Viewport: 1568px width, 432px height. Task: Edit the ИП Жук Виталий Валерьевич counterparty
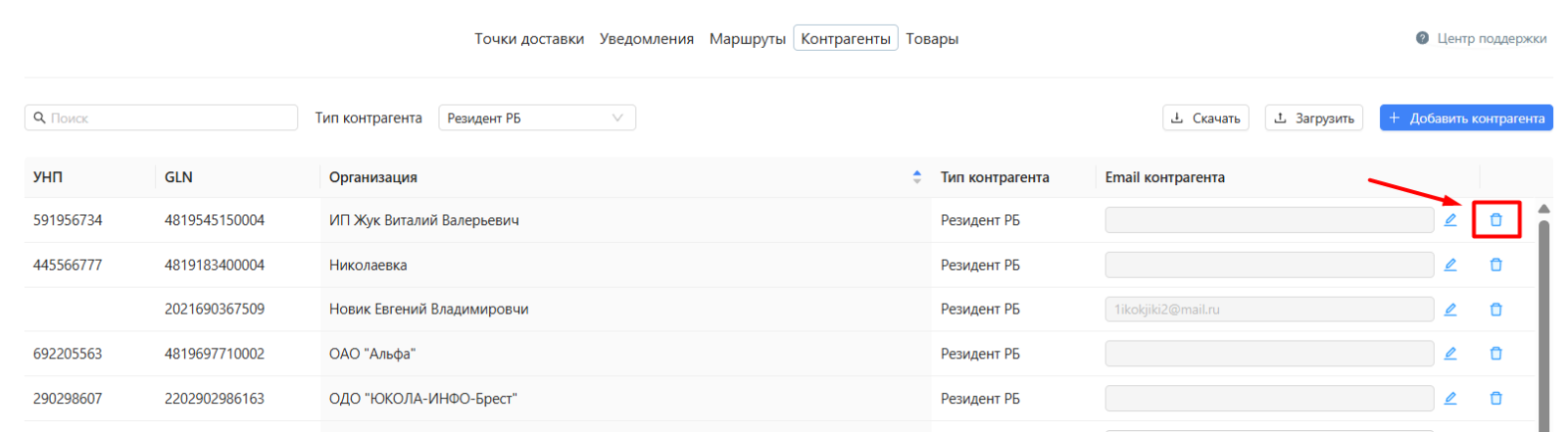click(1450, 220)
